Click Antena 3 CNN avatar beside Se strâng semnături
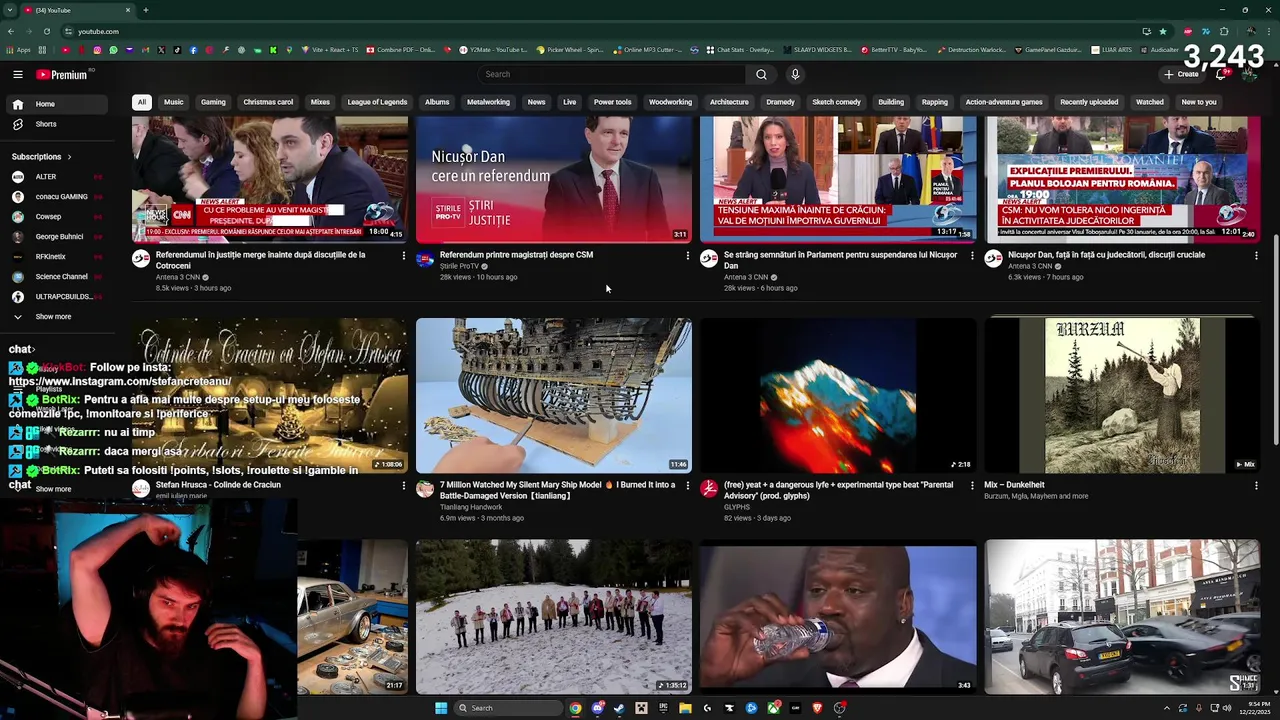The image size is (1280, 720). point(709,259)
